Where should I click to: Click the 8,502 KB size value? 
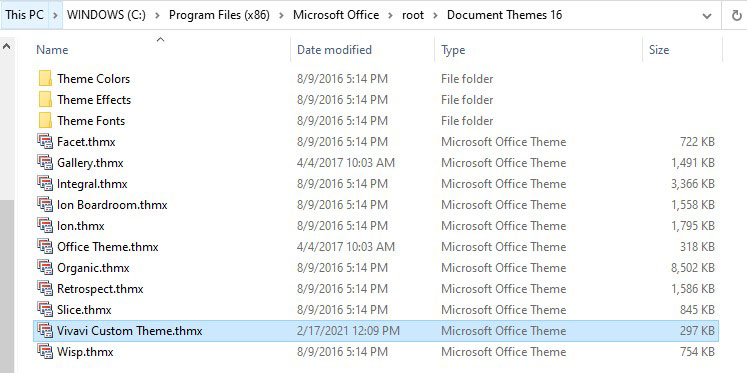pos(693,267)
